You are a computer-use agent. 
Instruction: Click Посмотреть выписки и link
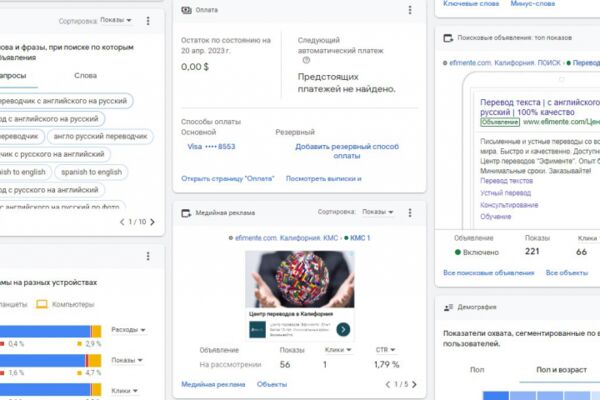[324, 179]
